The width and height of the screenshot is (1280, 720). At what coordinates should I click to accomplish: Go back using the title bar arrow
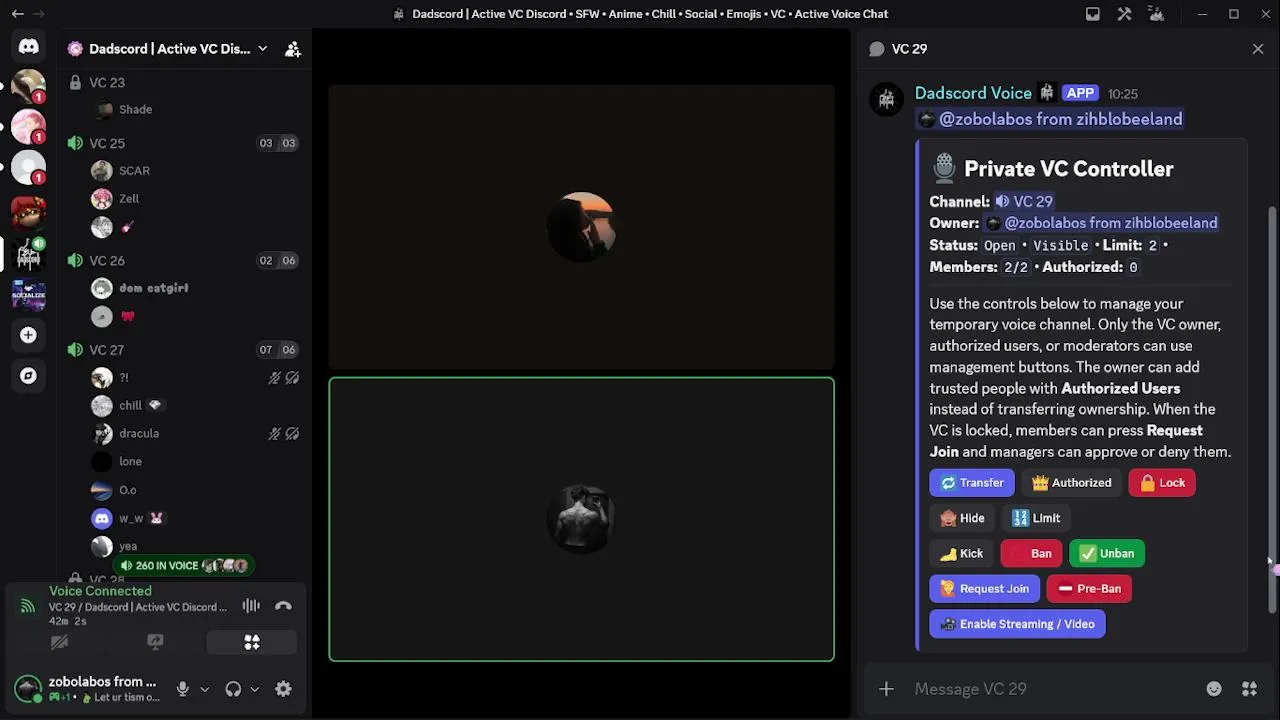pyautogui.click(x=17, y=14)
